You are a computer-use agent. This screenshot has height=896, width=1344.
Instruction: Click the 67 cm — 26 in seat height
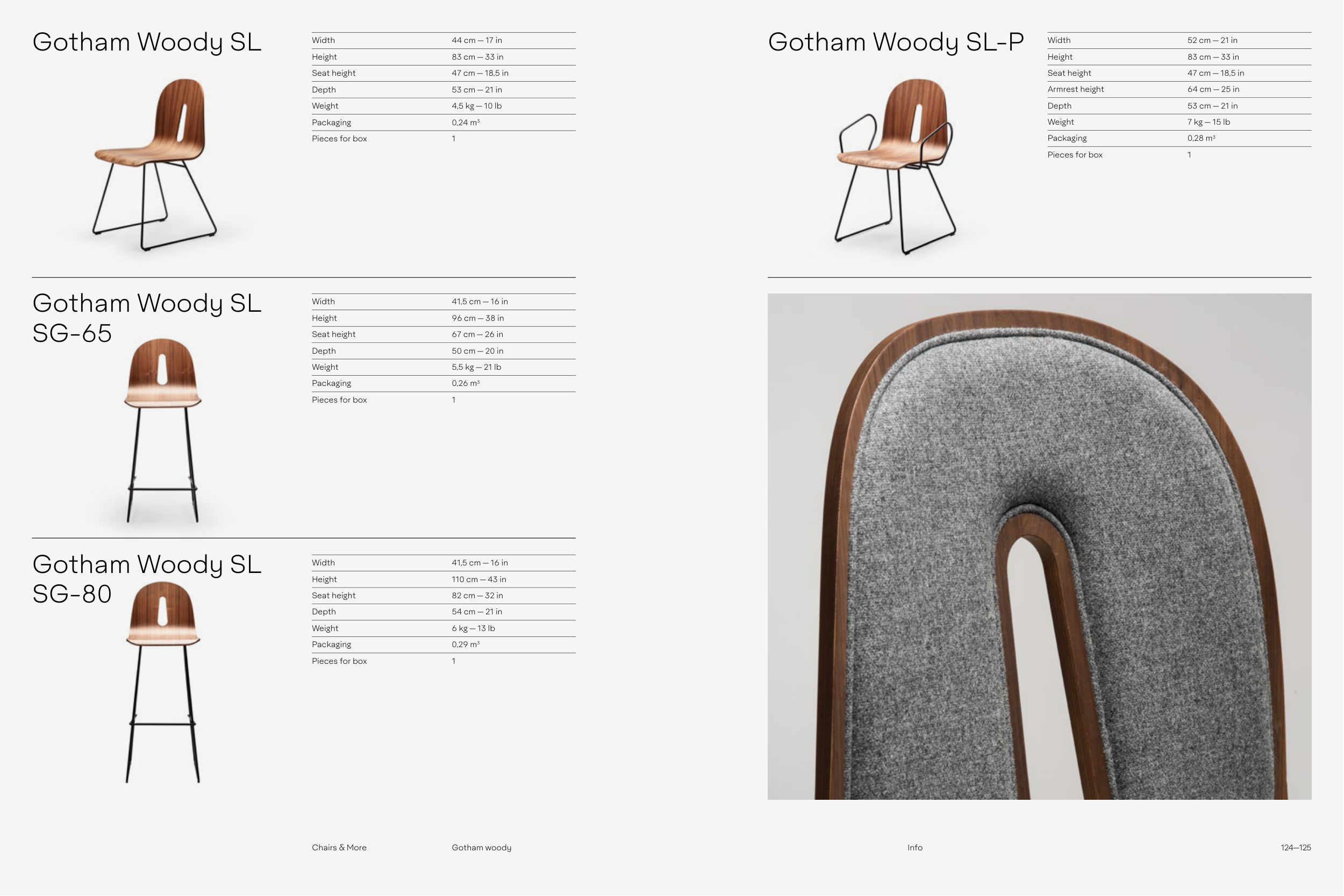pyautogui.click(x=477, y=334)
